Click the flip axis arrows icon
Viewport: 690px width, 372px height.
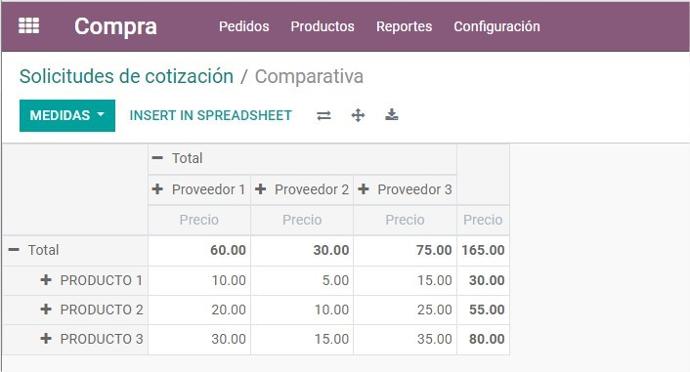click(x=324, y=116)
